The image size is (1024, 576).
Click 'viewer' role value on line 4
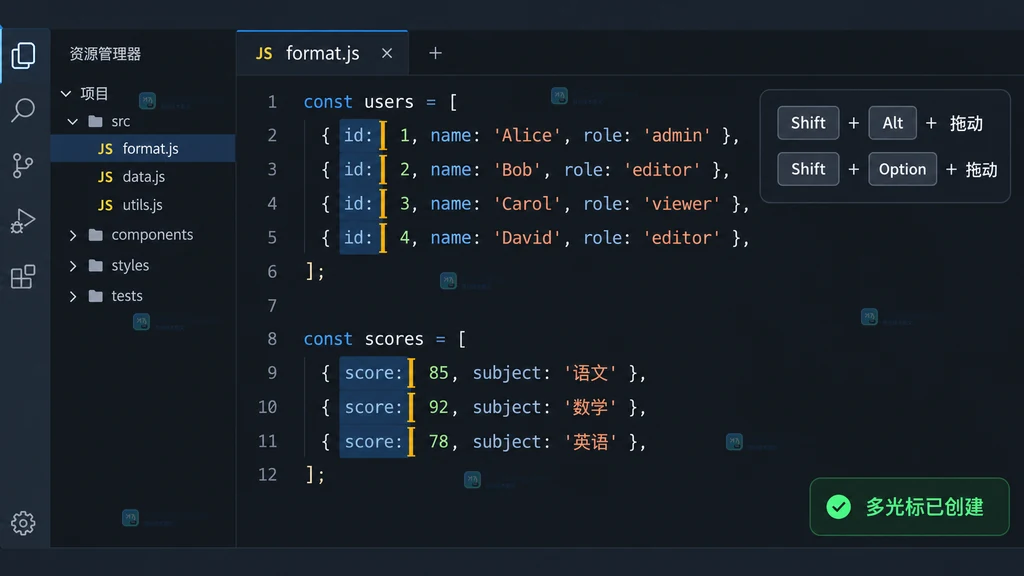pyautogui.click(x=682, y=204)
